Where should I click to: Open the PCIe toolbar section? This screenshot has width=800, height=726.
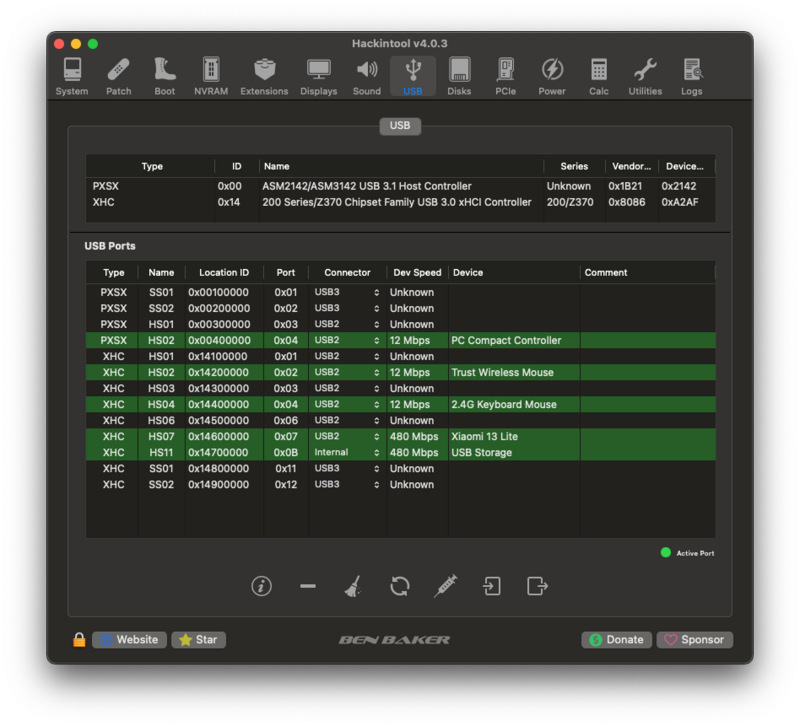pyautogui.click(x=505, y=77)
